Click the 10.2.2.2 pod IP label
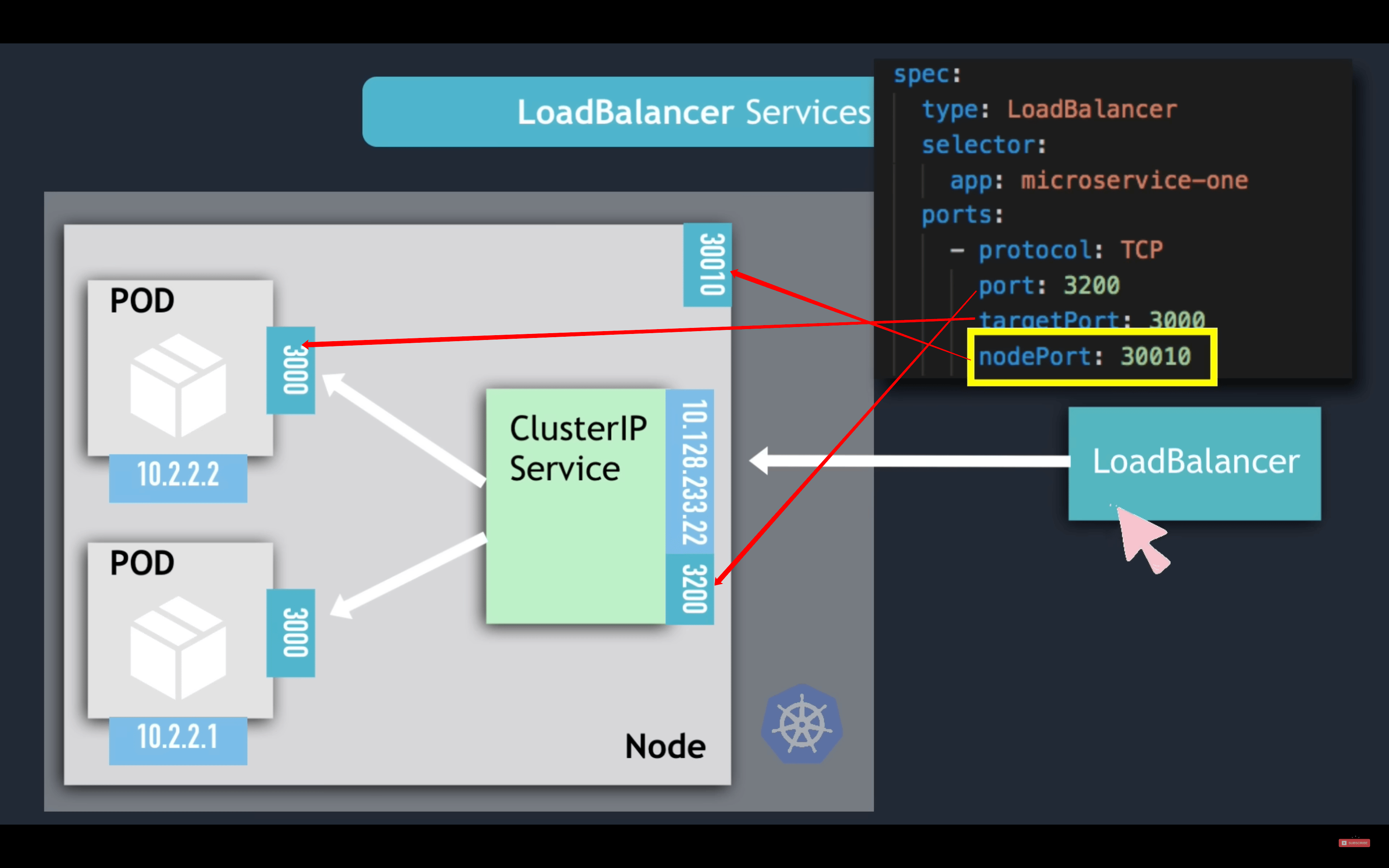The height and width of the screenshot is (868, 1389). point(178,478)
